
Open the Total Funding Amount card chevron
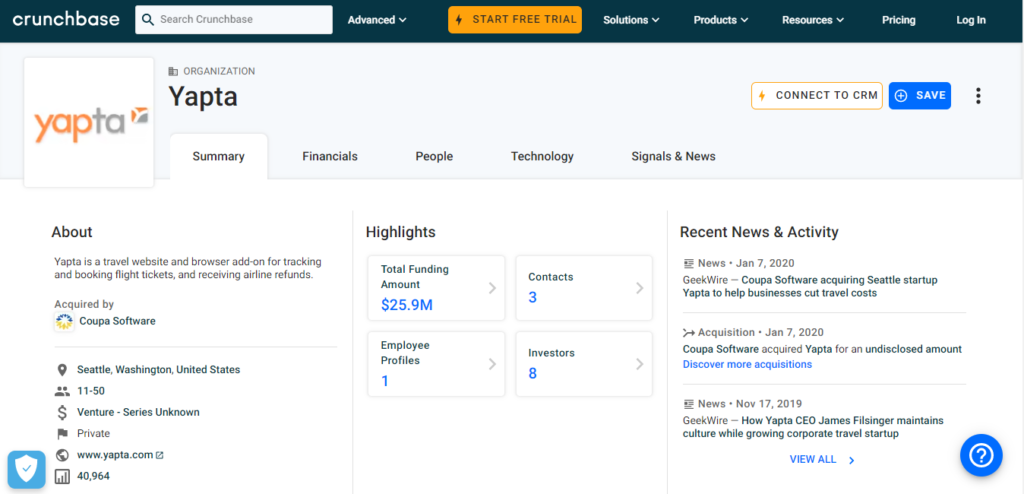492,288
